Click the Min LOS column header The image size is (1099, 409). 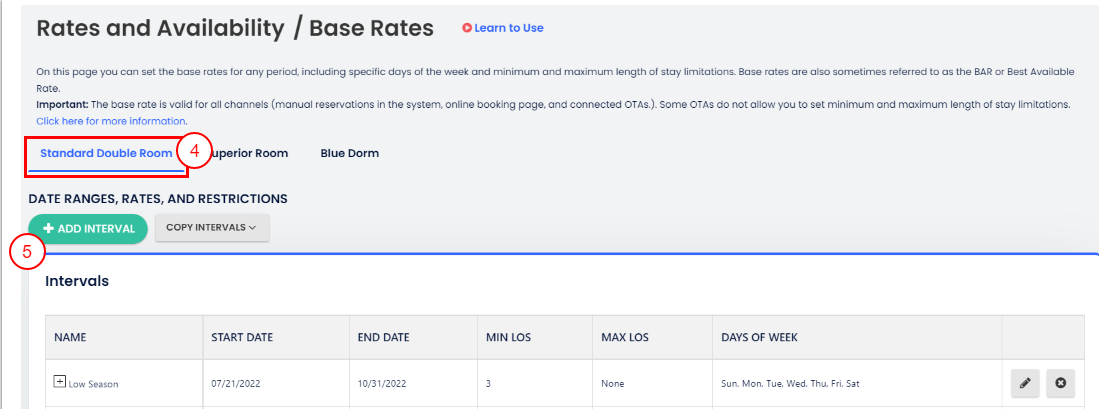pyautogui.click(x=508, y=338)
